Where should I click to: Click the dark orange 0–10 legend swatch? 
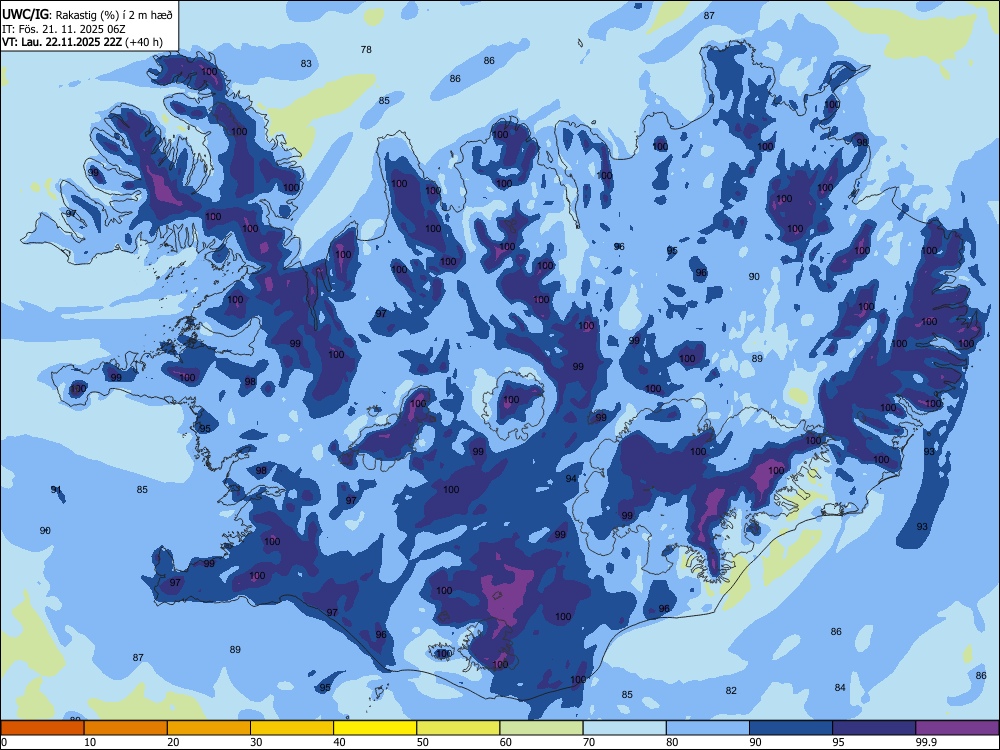tap(42, 728)
